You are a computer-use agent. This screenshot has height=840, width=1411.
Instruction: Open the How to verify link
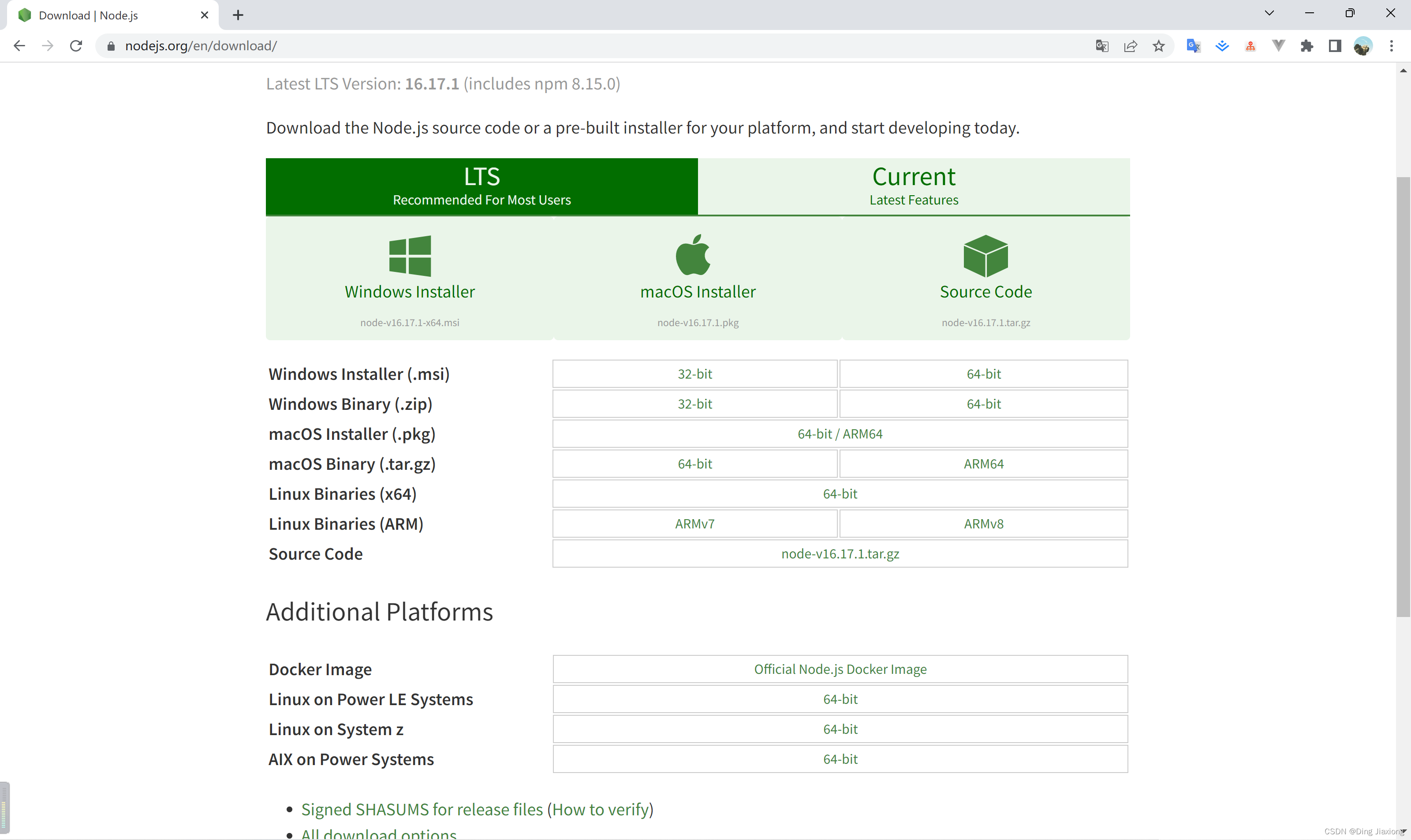click(x=600, y=810)
